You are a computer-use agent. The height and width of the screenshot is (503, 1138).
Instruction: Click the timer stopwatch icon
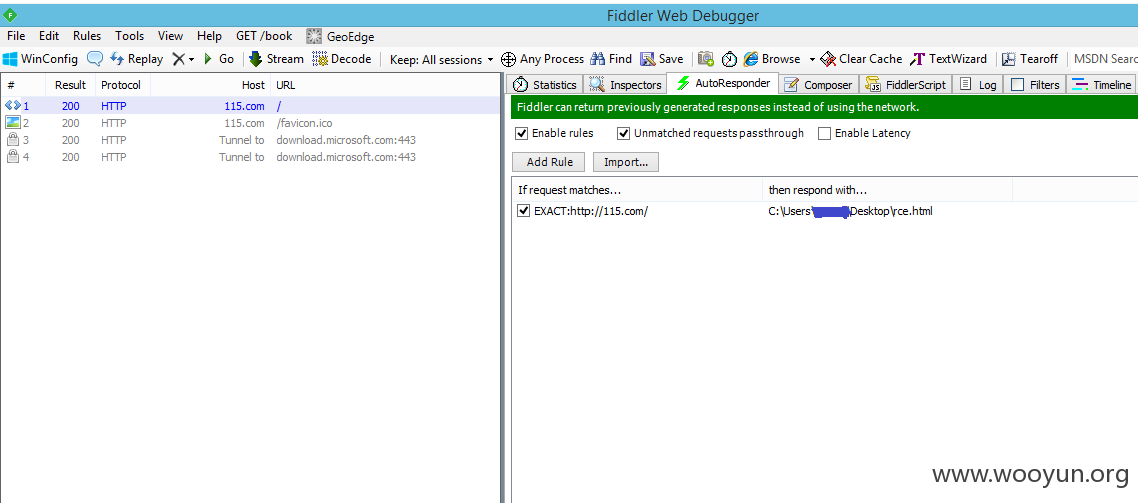coord(729,60)
